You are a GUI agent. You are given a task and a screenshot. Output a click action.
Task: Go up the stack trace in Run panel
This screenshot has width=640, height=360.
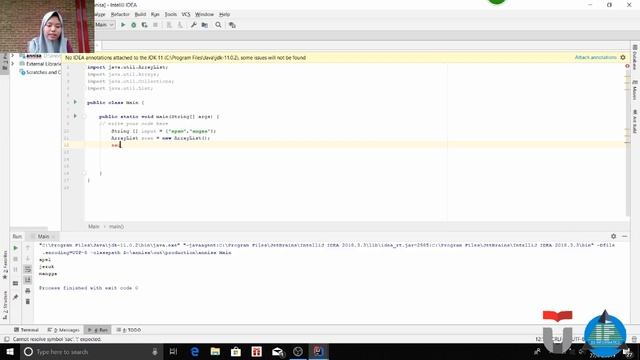pyautogui.click(x=28, y=248)
